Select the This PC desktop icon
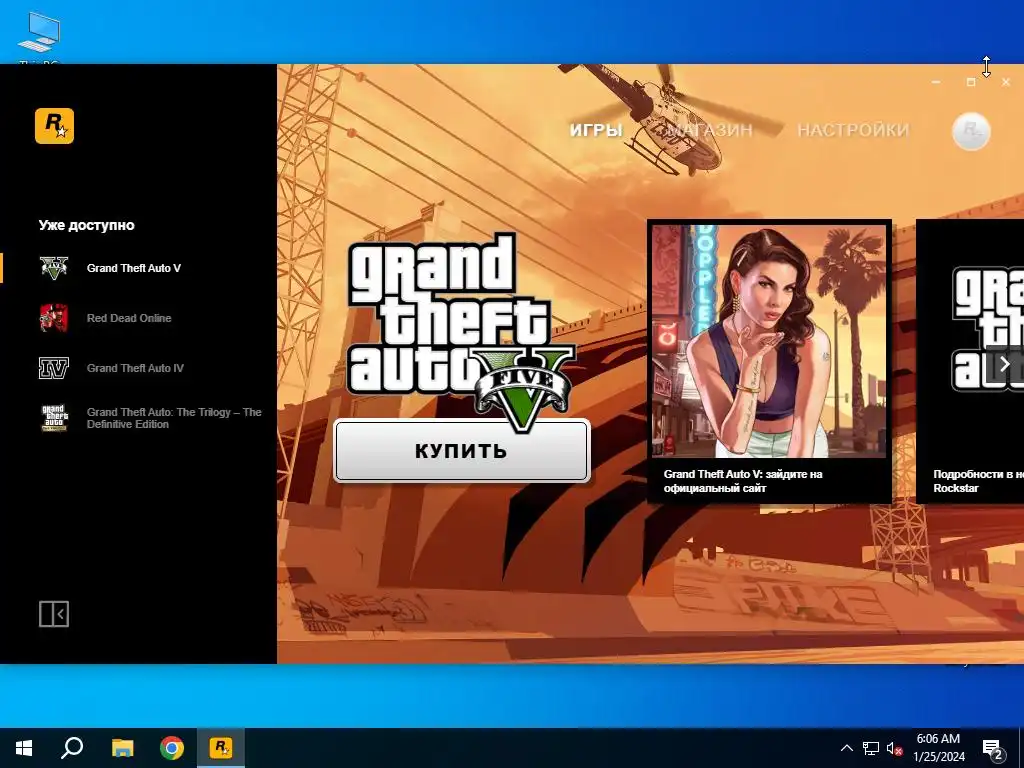The width and height of the screenshot is (1024, 768). [39, 37]
